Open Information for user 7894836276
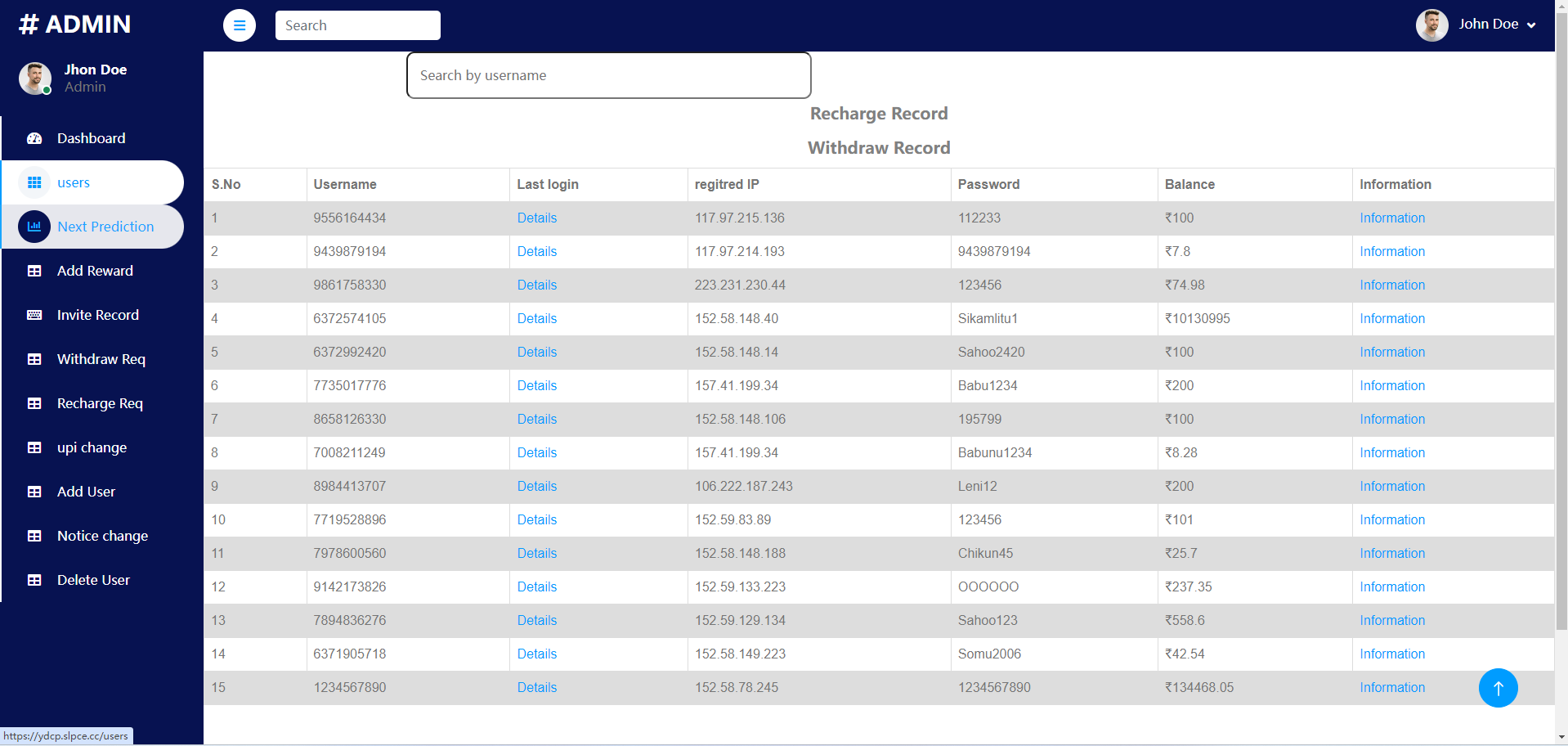 (1392, 621)
